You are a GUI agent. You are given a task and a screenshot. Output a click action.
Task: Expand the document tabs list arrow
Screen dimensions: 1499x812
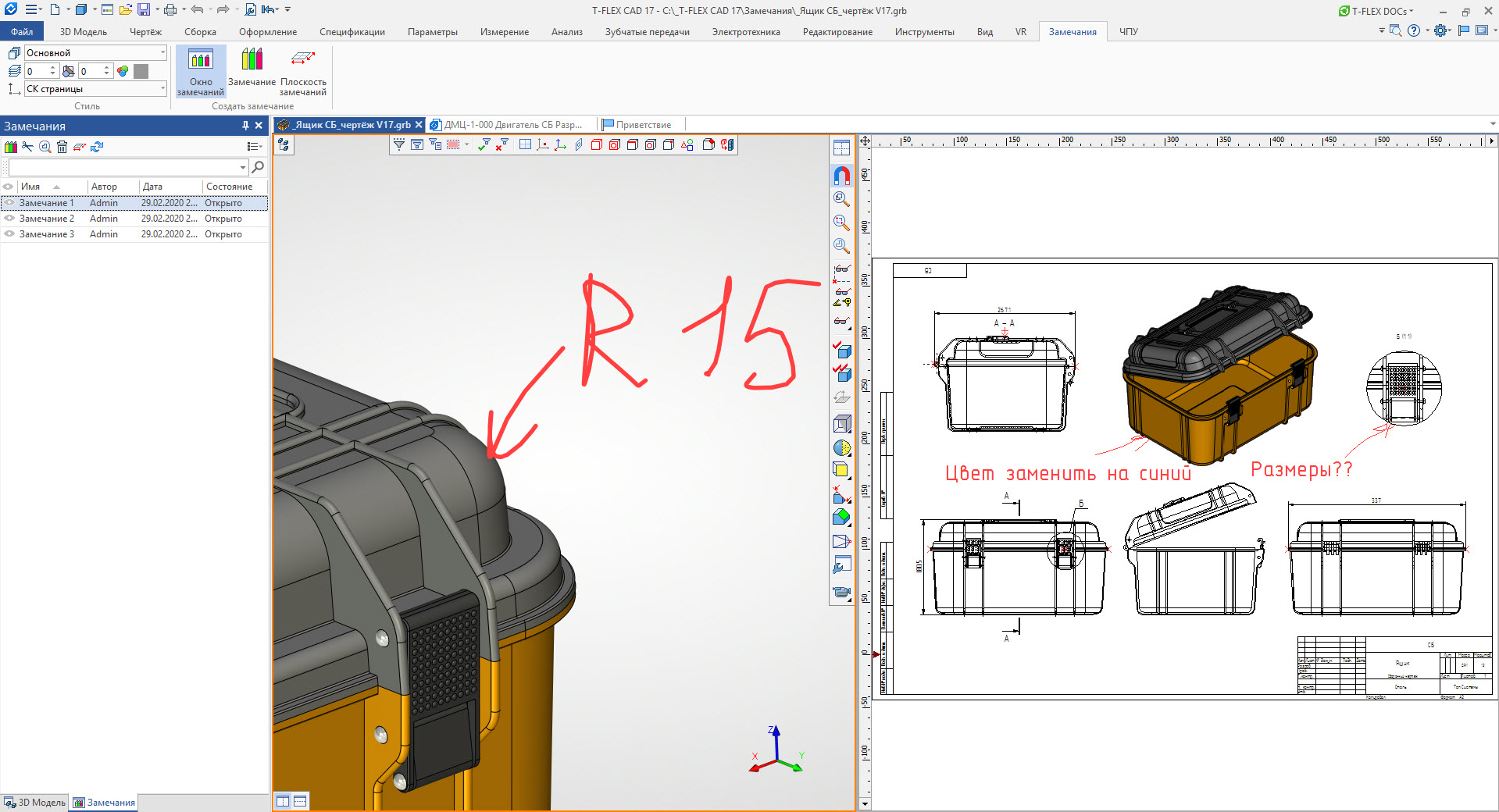click(x=1493, y=124)
